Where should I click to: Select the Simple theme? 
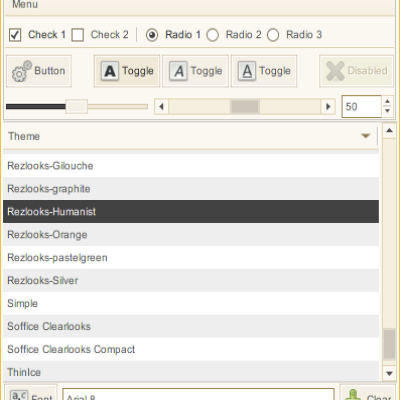(x=191, y=304)
